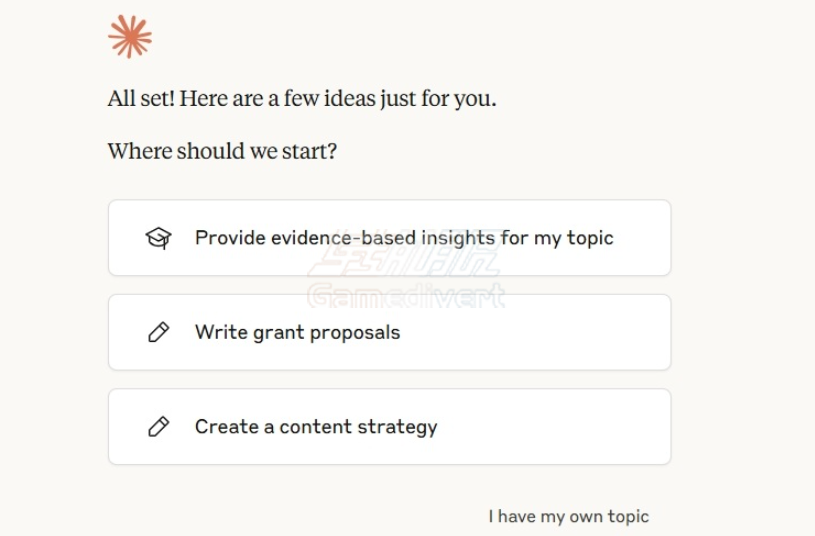Viewport: 815px width, 536px height.
Task: Click the pencil icon beside Write grant proposals
Action: (x=158, y=333)
